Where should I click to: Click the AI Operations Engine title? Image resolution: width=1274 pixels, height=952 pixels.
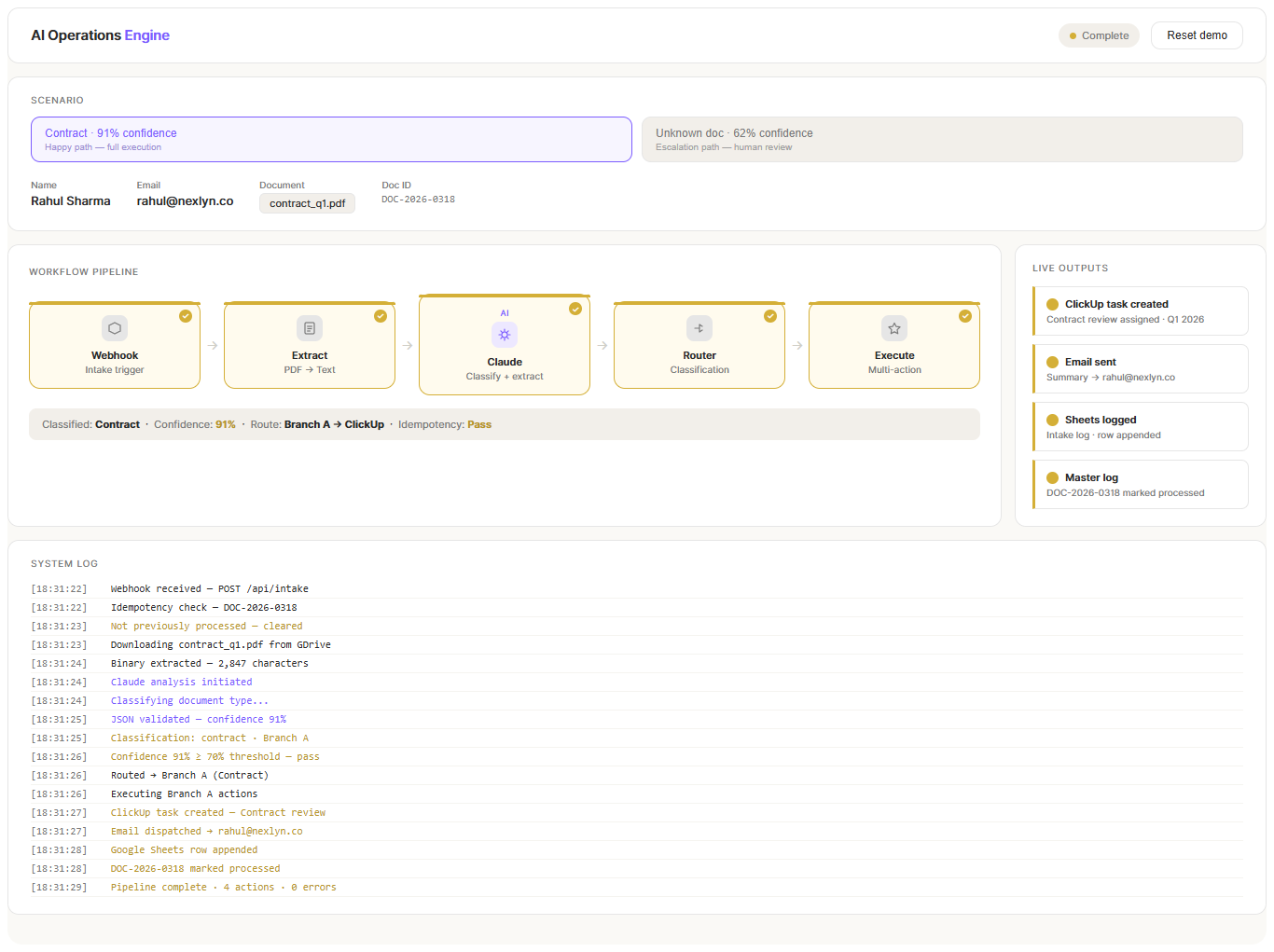[100, 35]
